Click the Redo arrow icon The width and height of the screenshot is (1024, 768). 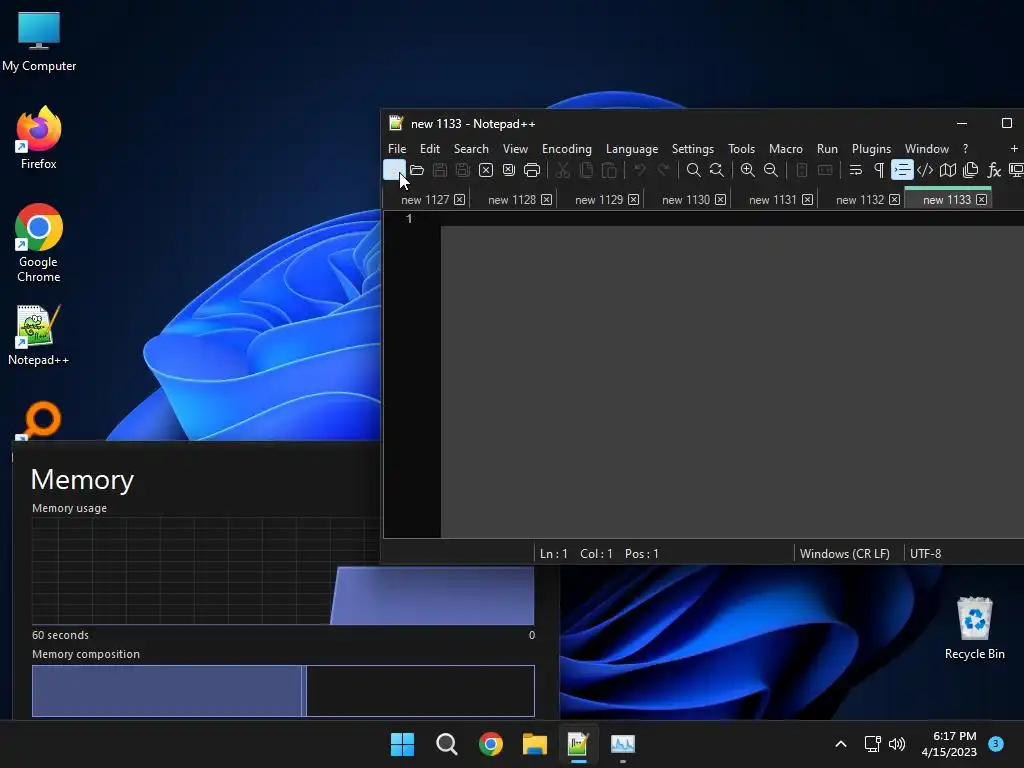coord(663,170)
